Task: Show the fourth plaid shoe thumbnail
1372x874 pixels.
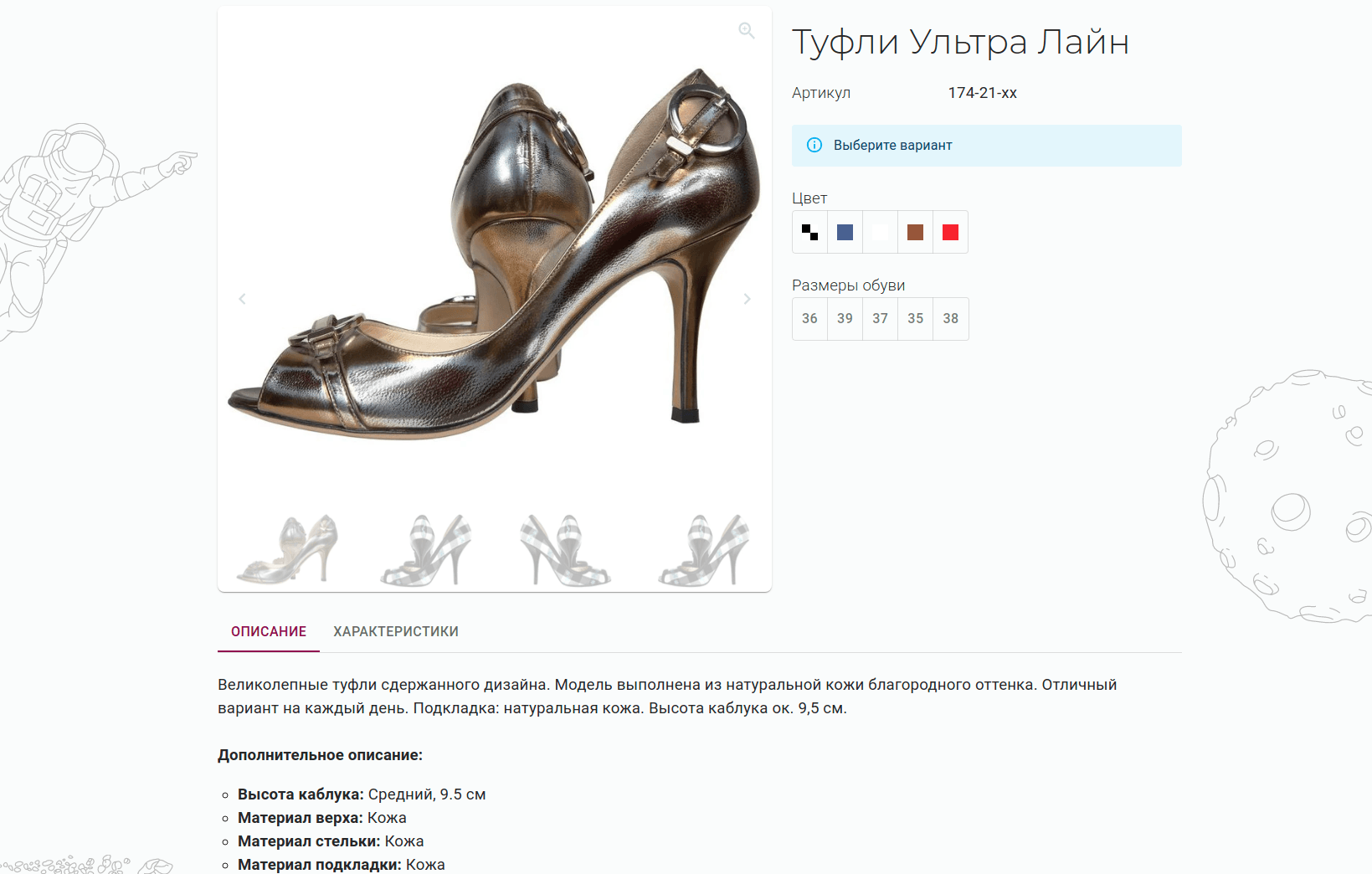Action: click(x=703, y=548)
